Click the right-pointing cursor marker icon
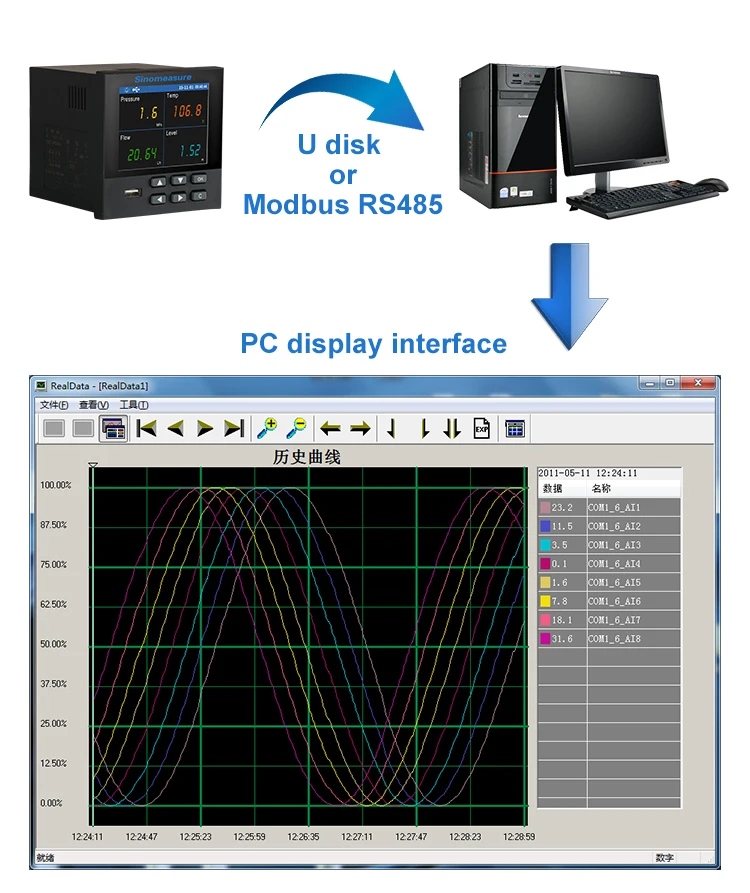 424,428
